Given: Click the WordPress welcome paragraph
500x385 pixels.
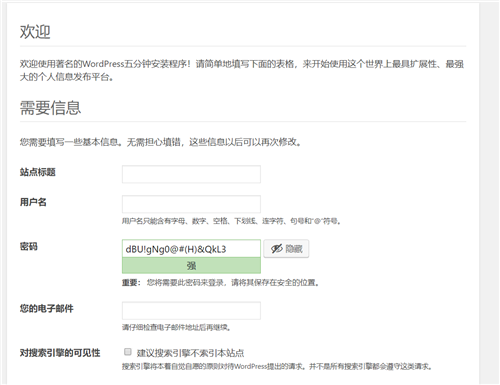Looking at the screenshot, I should (242, 70).
